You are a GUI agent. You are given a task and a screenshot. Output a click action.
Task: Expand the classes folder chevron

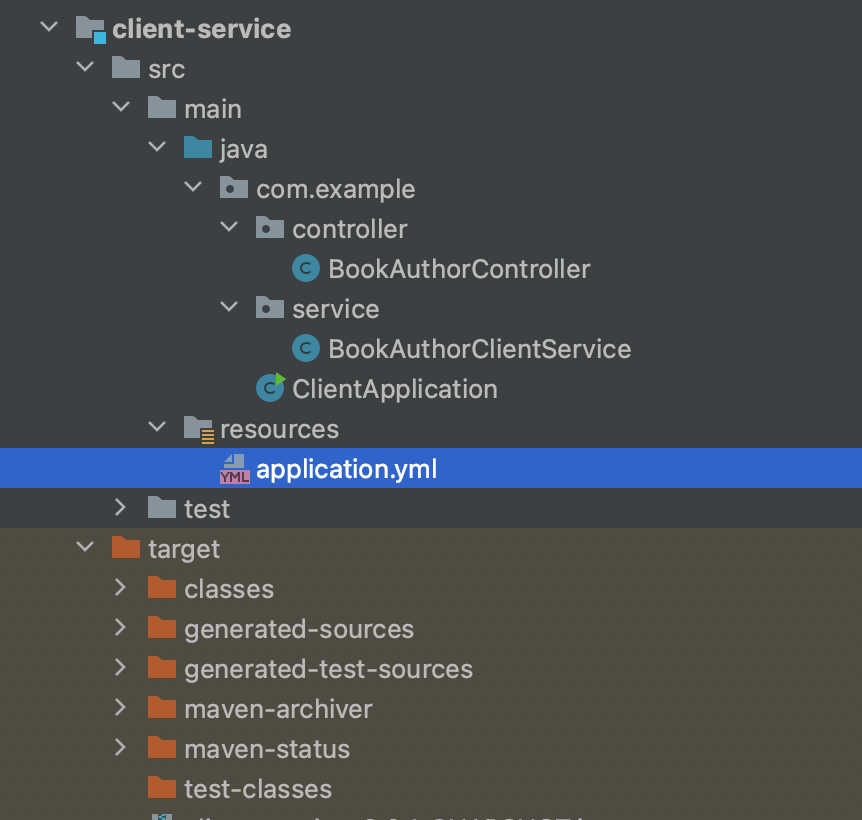point(120,587)
